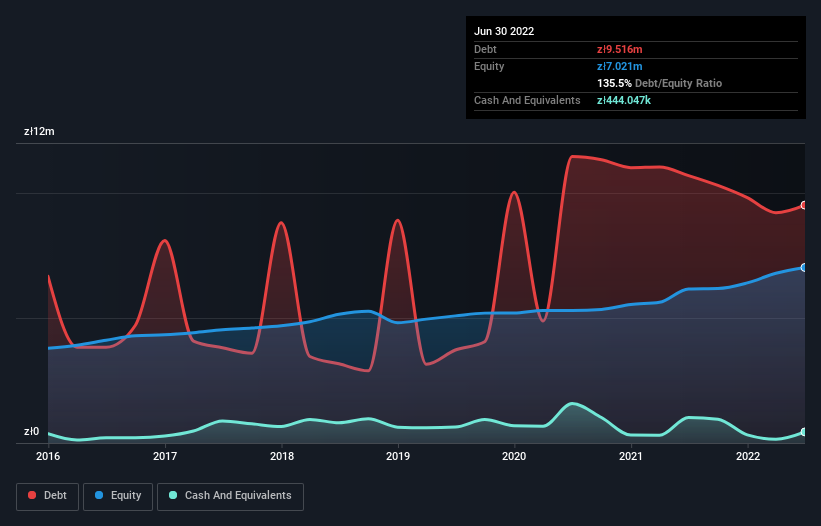Click the red Debt legend dot
Image resolution: width=821 pixels, height=526 pixels.
tap(32, 495)
